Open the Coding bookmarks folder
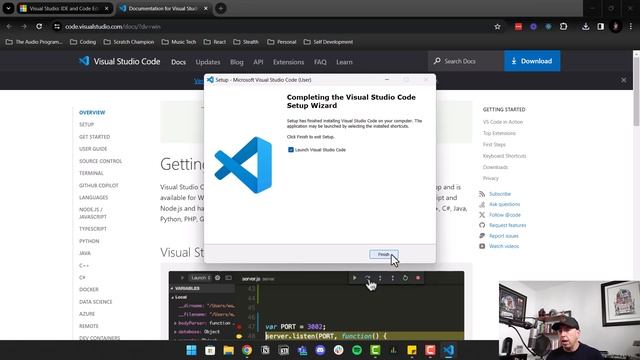This screenshot has width=640, height=360. (x=83, y=42)
